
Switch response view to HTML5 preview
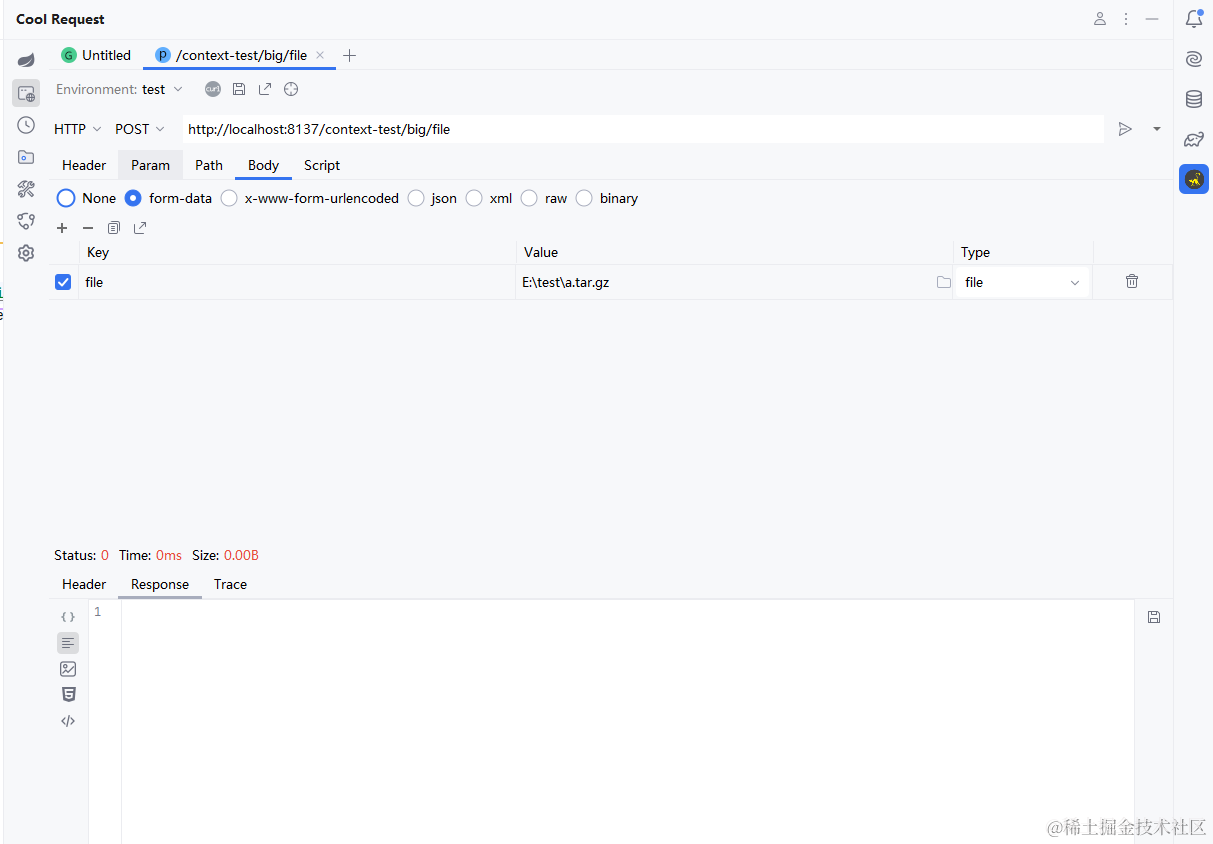pos(68,695)
